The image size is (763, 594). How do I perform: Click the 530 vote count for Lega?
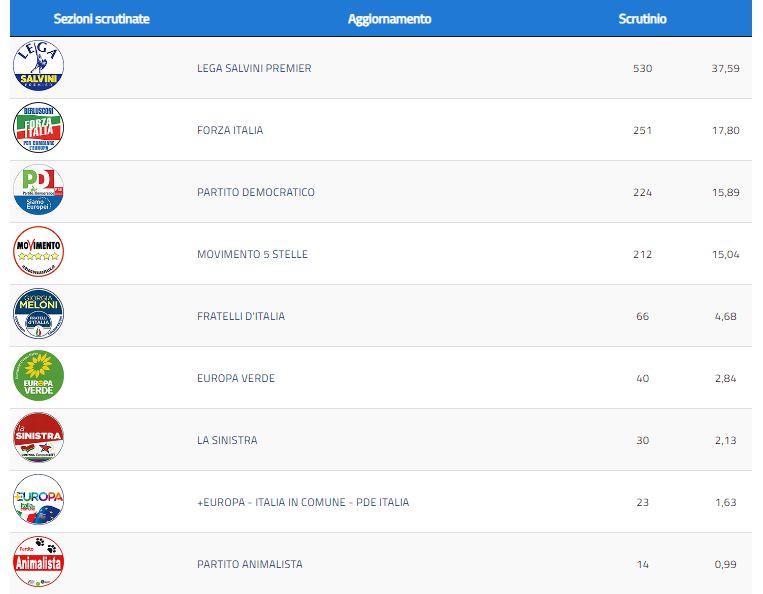(x=642, y=69)
